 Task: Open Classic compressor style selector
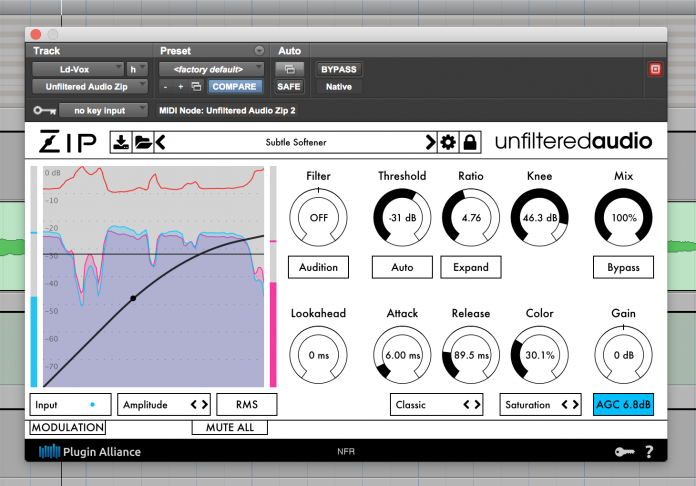437,404
